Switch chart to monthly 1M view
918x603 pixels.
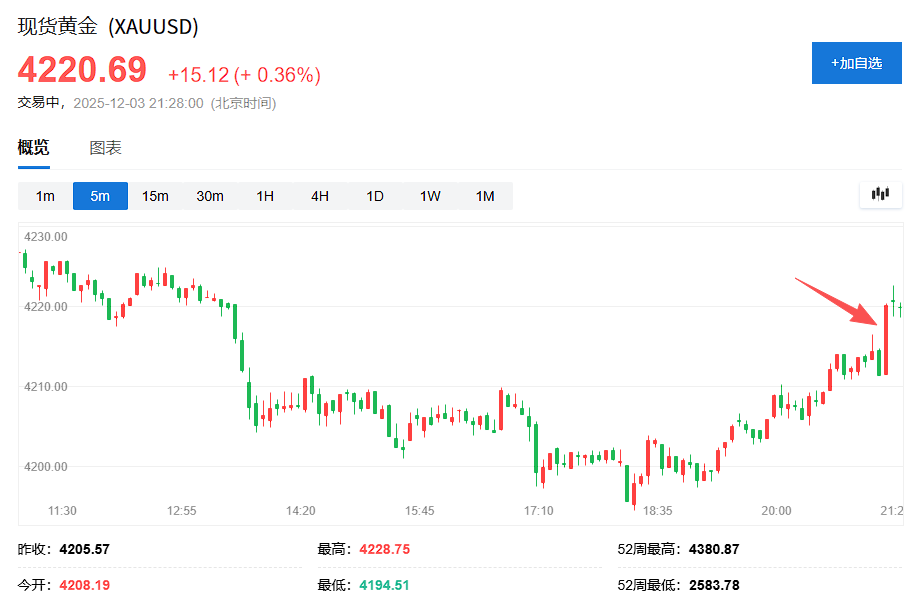tap(484, 196)
